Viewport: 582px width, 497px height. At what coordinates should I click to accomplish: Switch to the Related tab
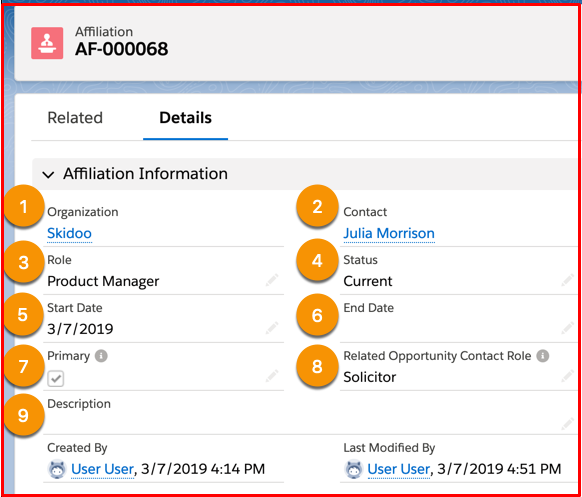75,118
